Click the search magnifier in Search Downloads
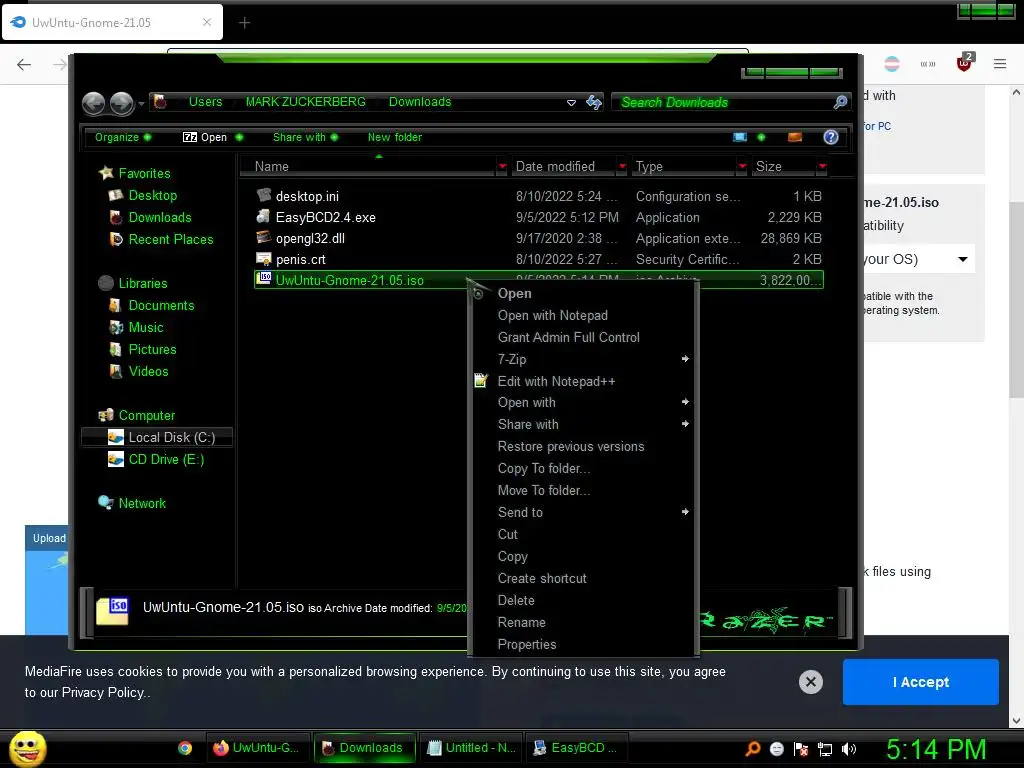 [x=840, y=102]
